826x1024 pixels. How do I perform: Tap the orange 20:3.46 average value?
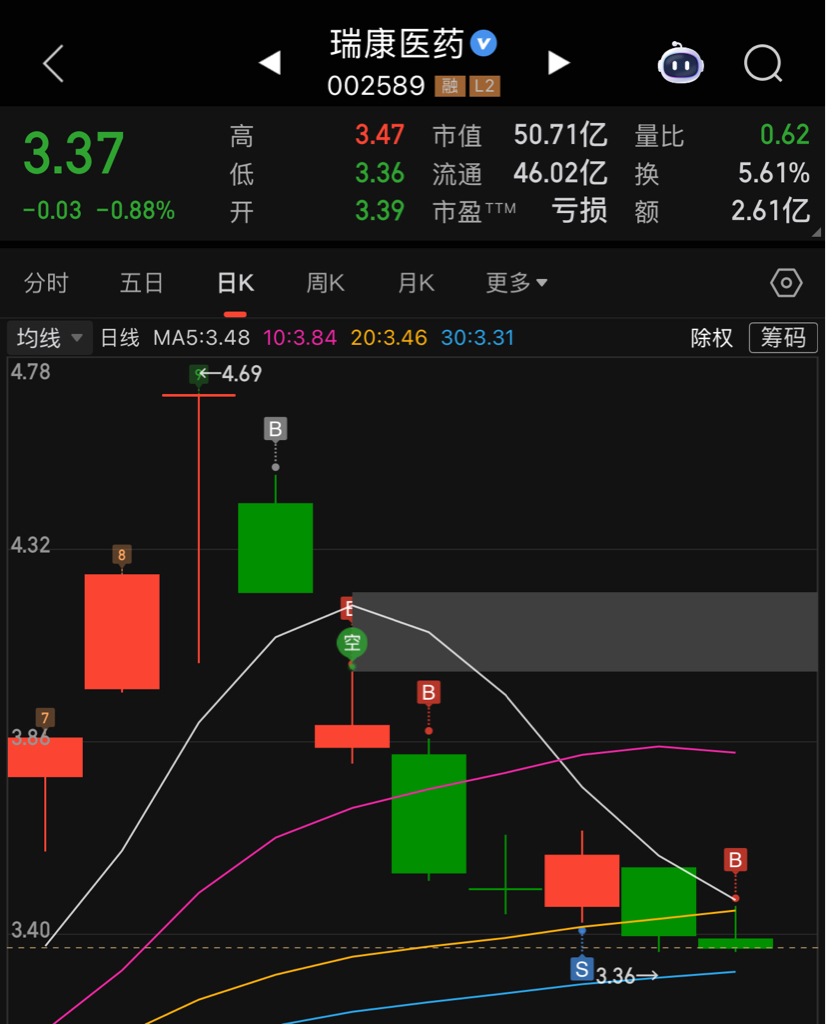pos(389,338)
